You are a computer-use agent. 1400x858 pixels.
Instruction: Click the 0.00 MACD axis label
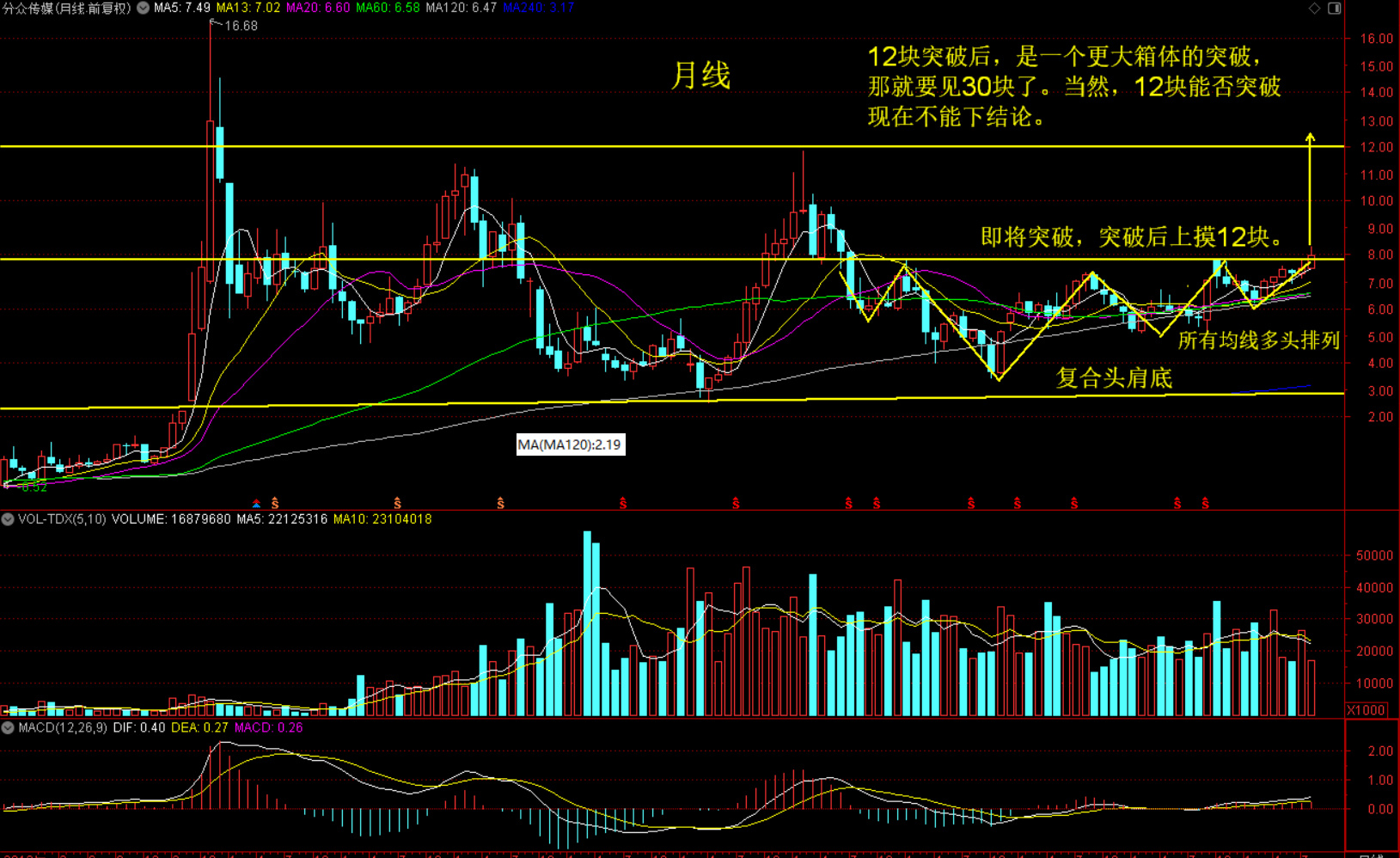(1380, 809)
